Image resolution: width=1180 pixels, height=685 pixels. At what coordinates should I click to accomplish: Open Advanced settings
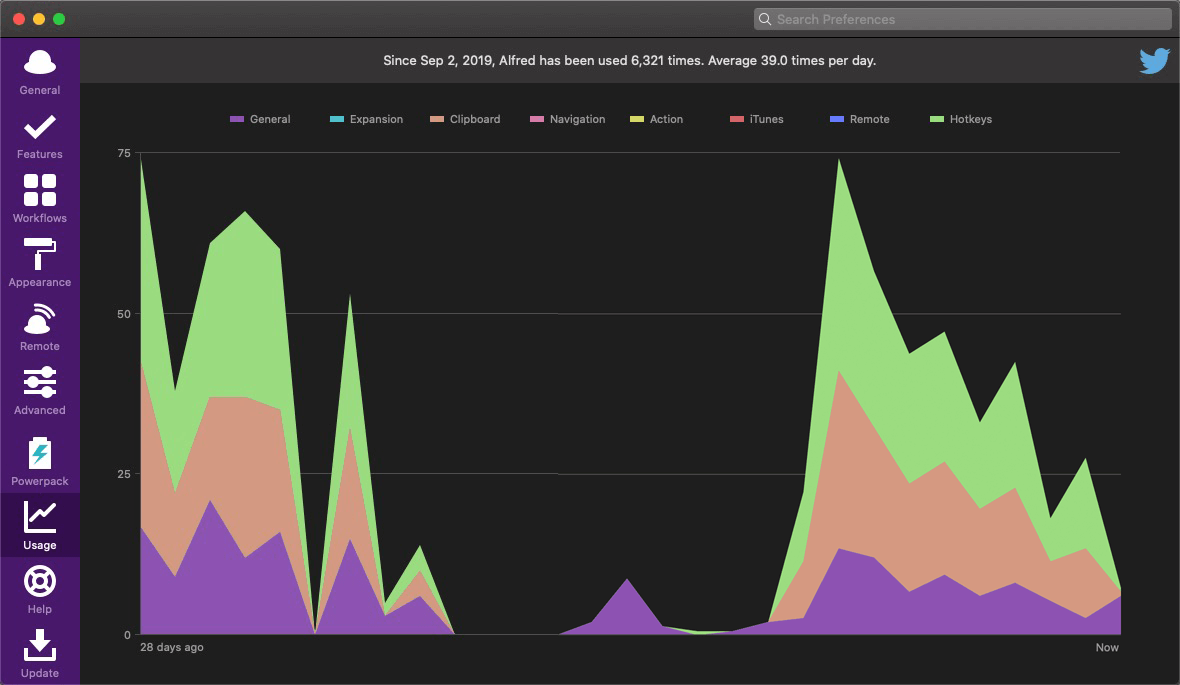pyautogui.click(x=40, y=392)
